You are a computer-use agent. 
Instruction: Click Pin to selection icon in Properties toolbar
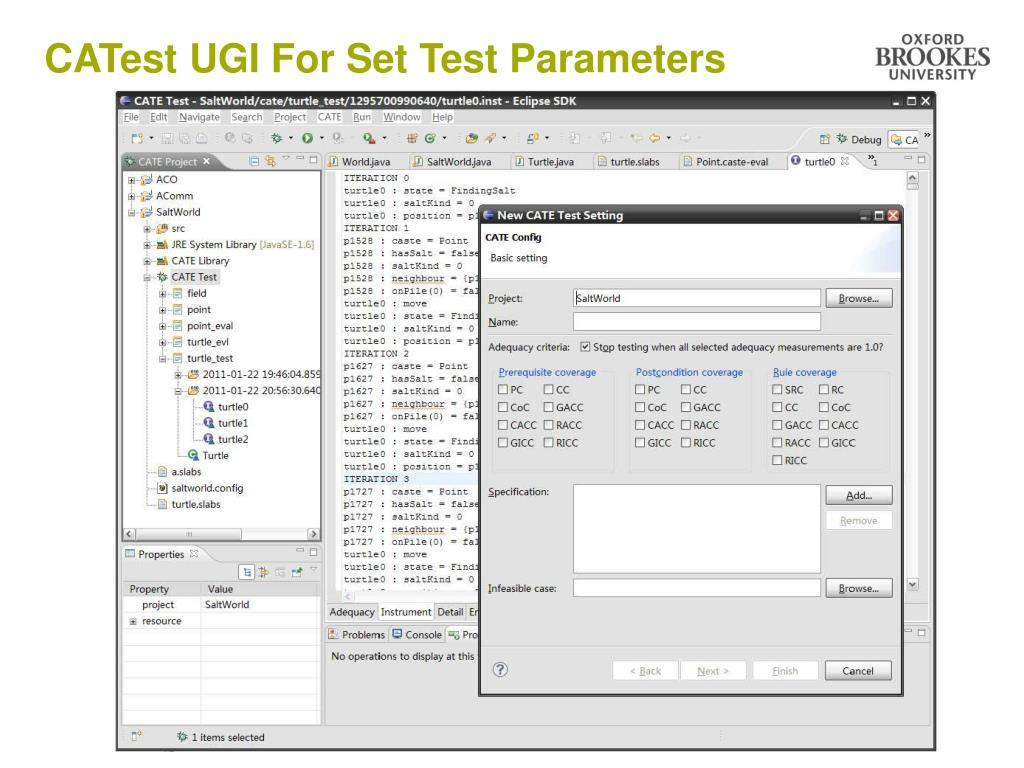[296, 573]
